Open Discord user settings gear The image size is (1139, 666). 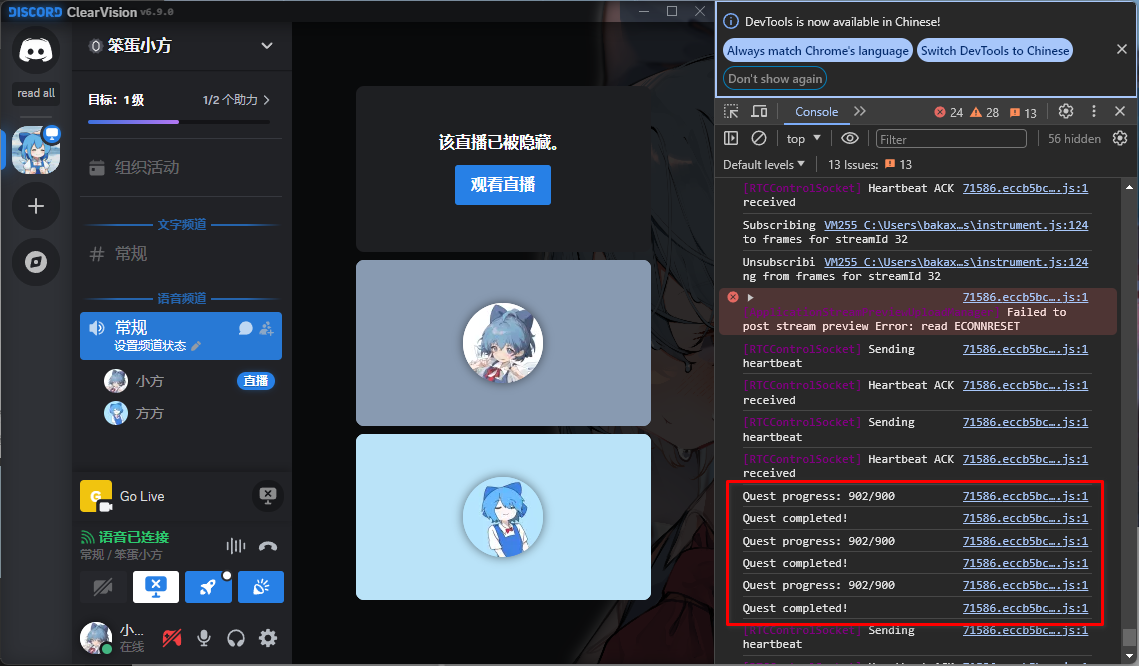click(x=268, y=637)
